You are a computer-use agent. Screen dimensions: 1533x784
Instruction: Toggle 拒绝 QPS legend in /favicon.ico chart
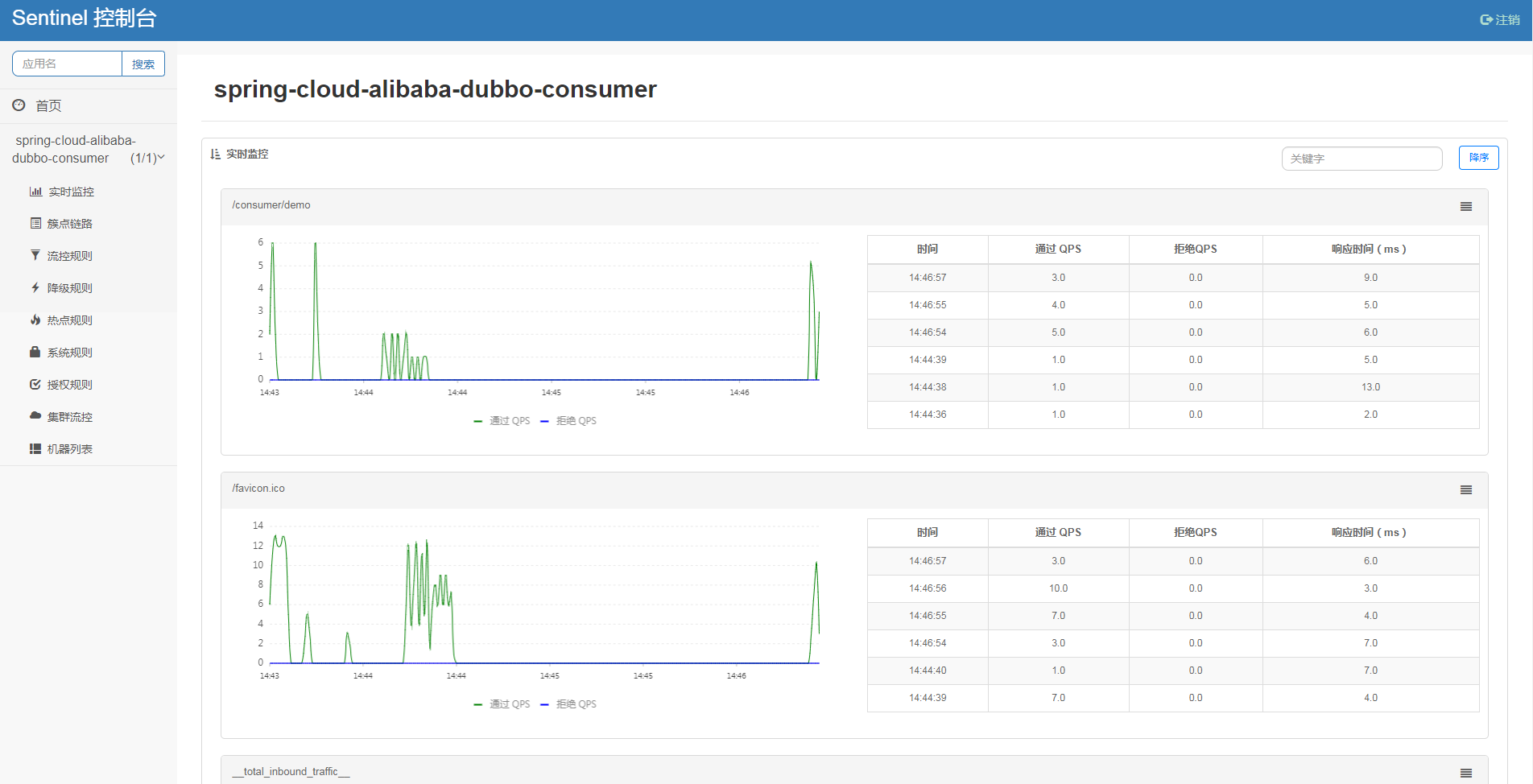point(568,704)
